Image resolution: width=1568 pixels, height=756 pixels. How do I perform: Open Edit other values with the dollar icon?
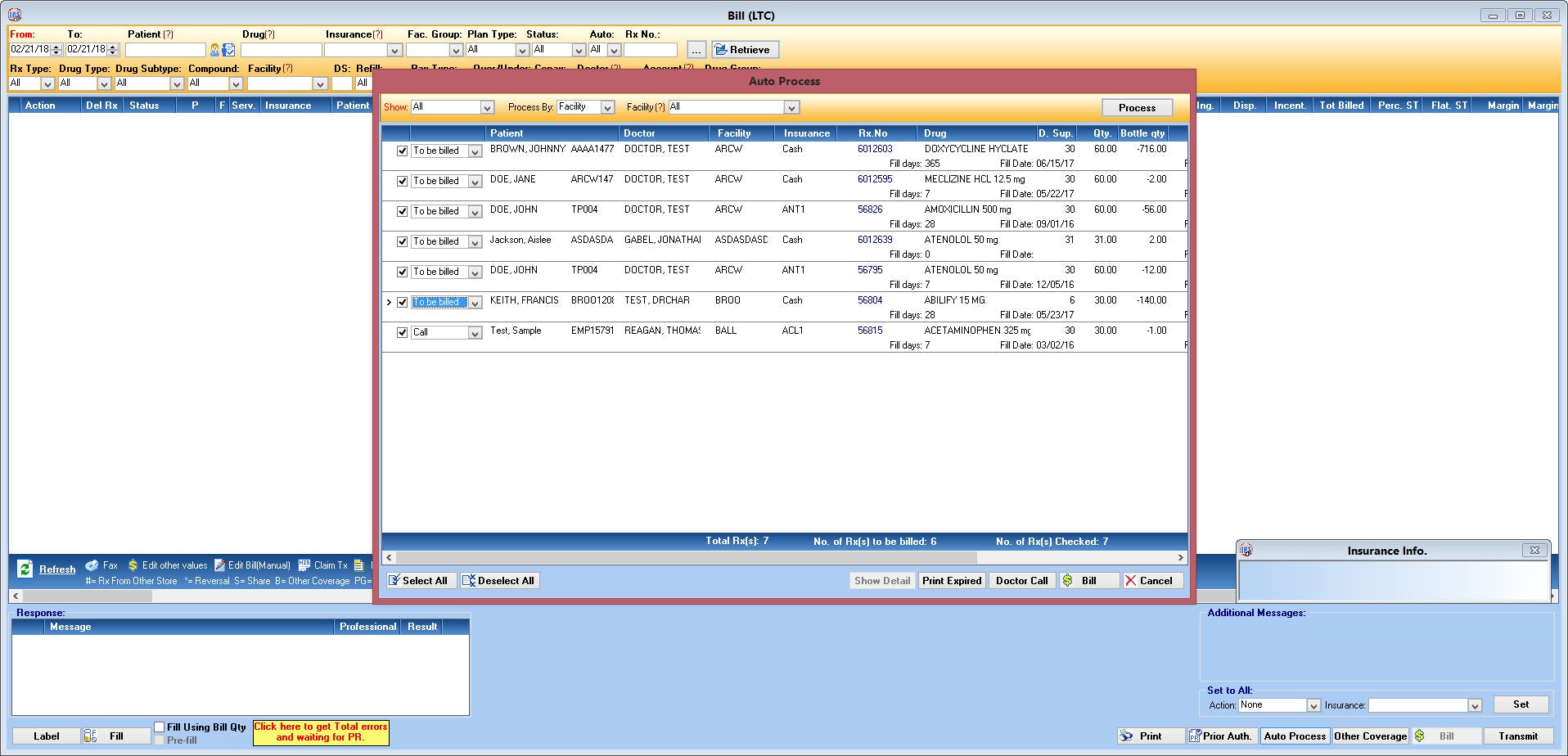pyautogui.click(x=134, y=565)
